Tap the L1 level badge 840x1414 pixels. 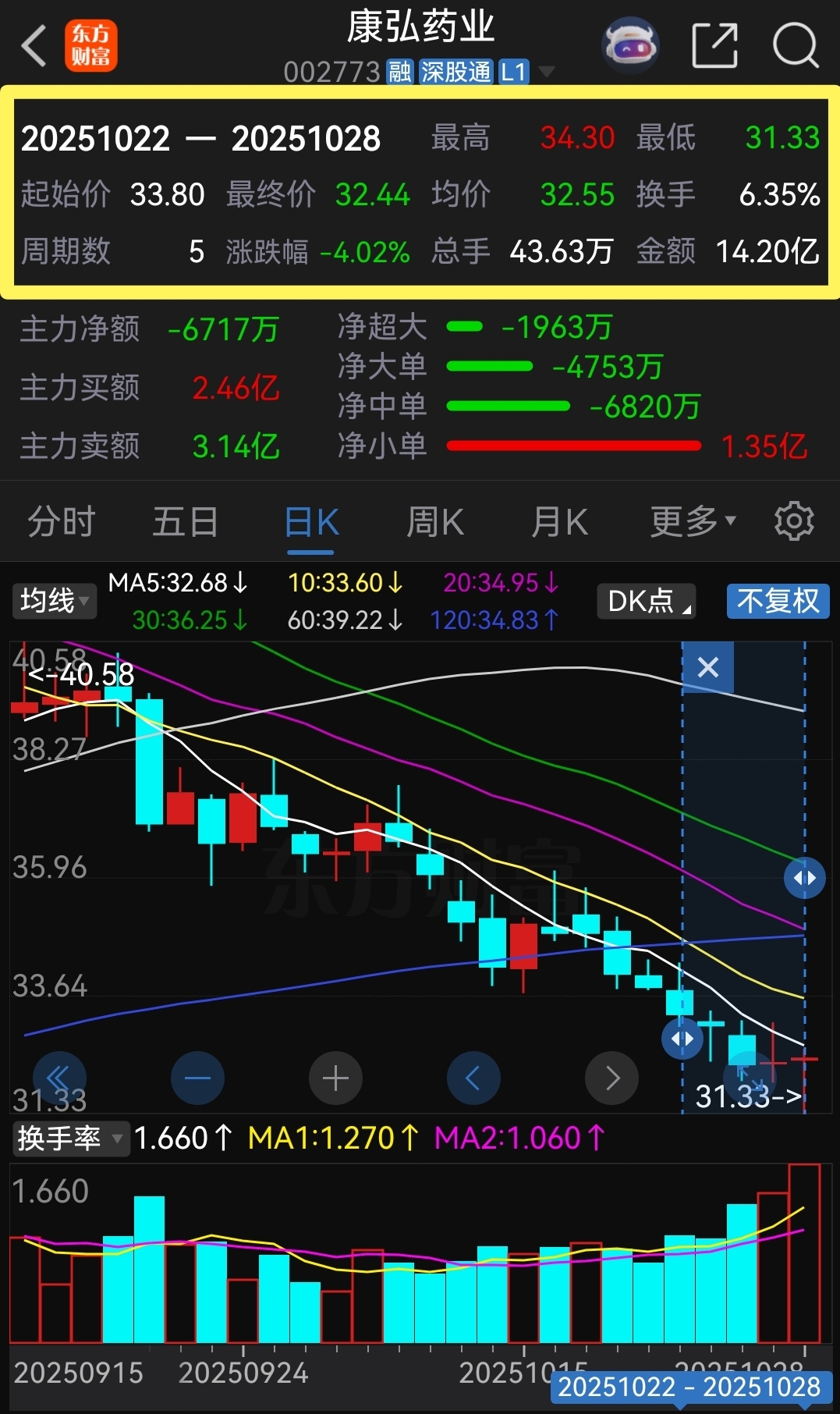pos(514,73)
